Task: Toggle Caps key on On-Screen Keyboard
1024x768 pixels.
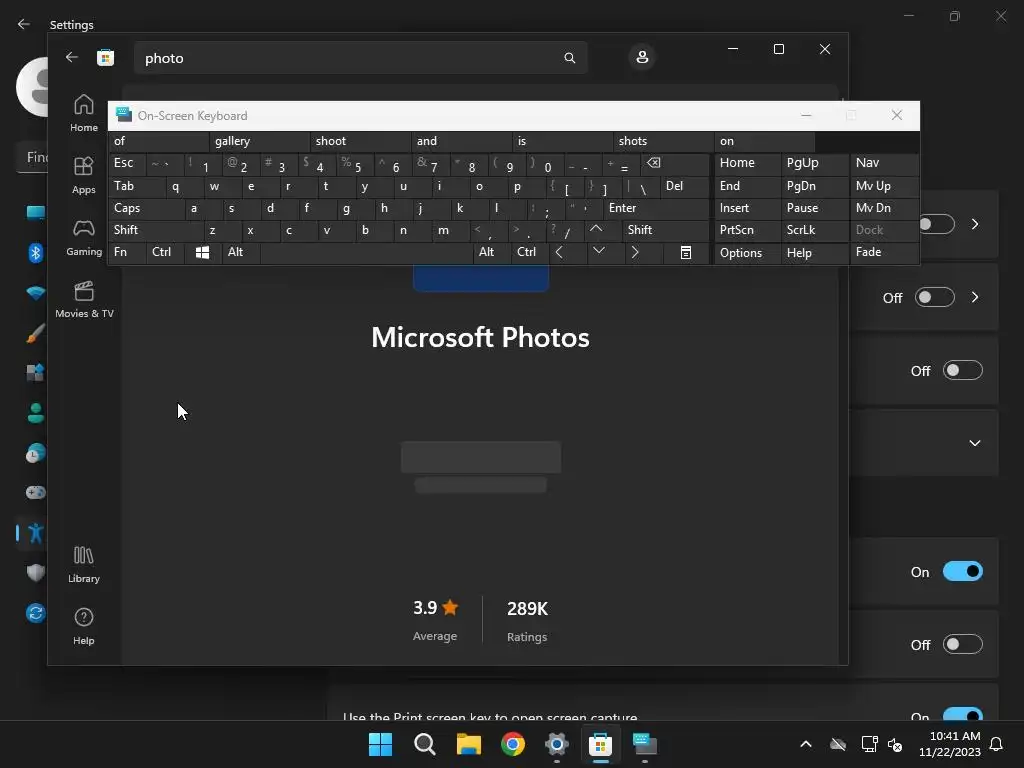Action: [146, 208]
